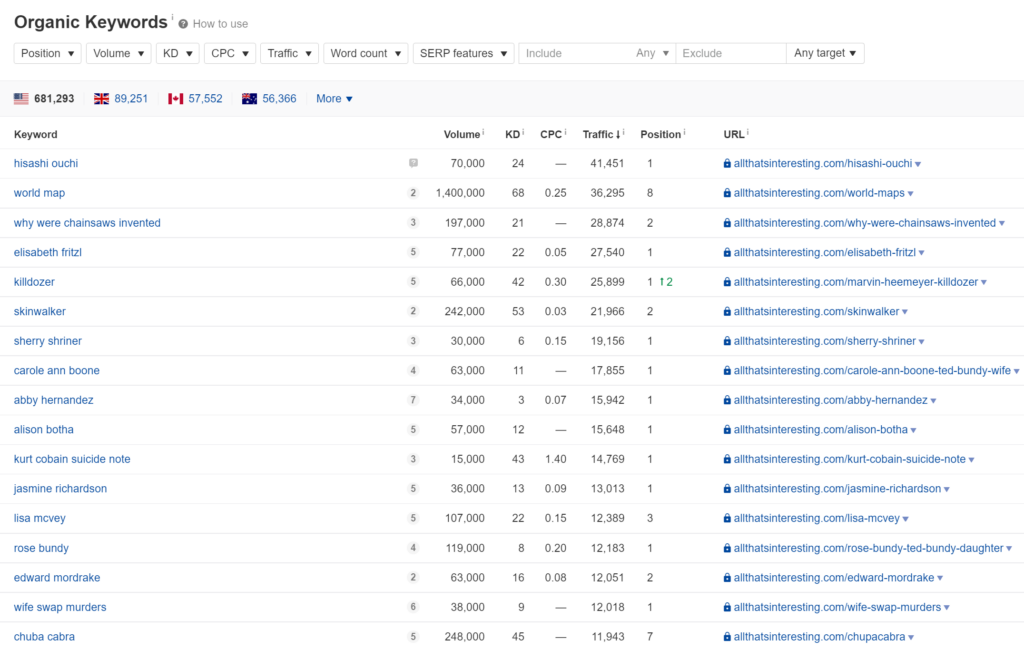Screen dimensions: 1024x650
Task: Click lock icon beside skinwalker URL
Action: (x=727, y=312)
